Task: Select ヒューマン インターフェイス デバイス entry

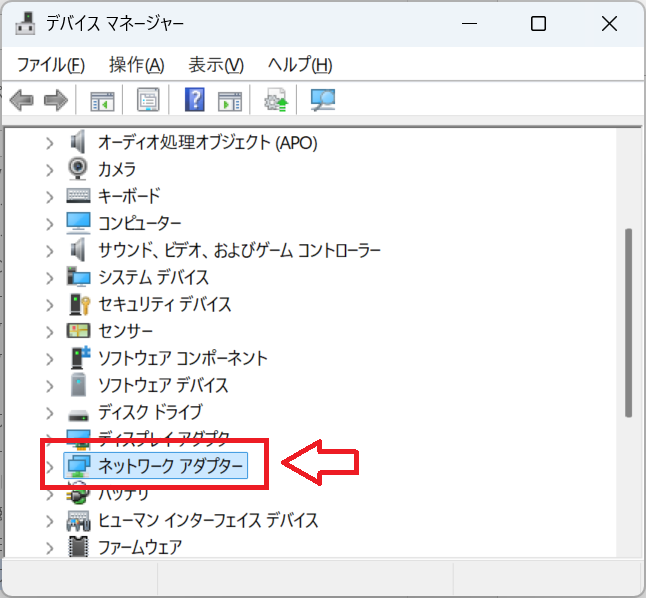Action: pyautogui.click(x=208, y=521)
